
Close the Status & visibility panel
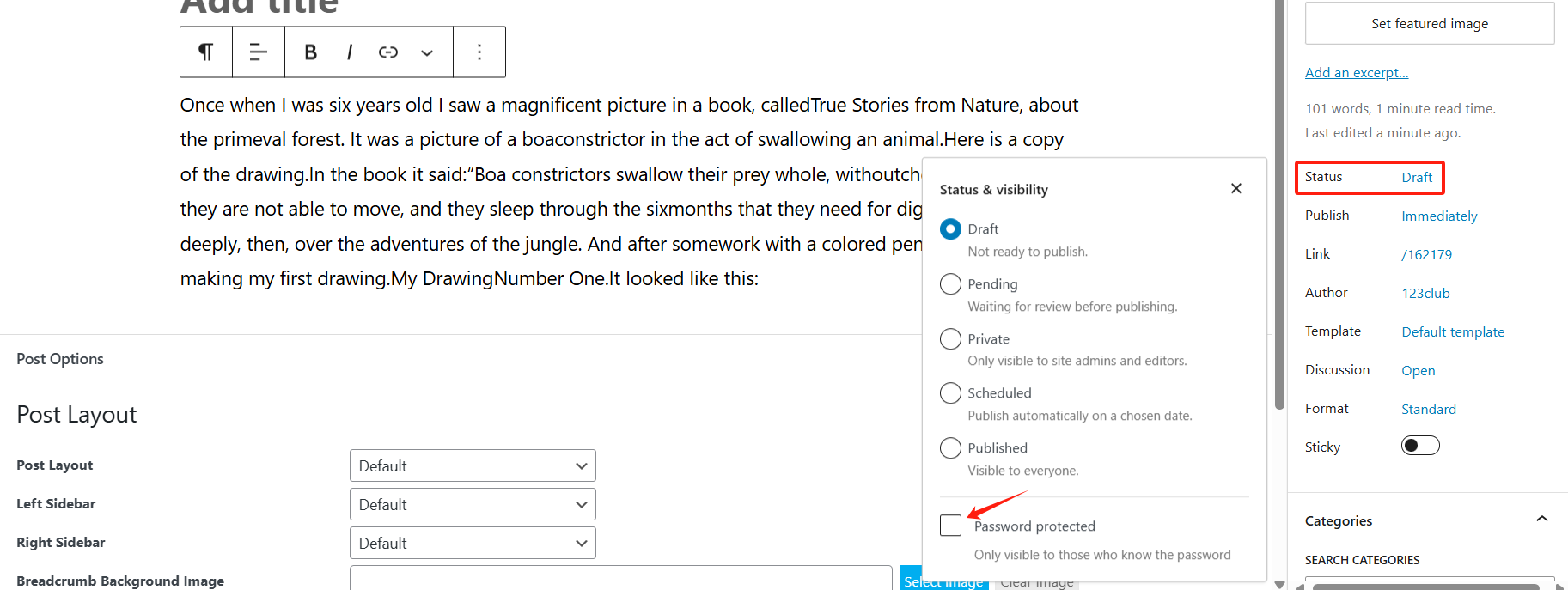(x=1235, y=188)
